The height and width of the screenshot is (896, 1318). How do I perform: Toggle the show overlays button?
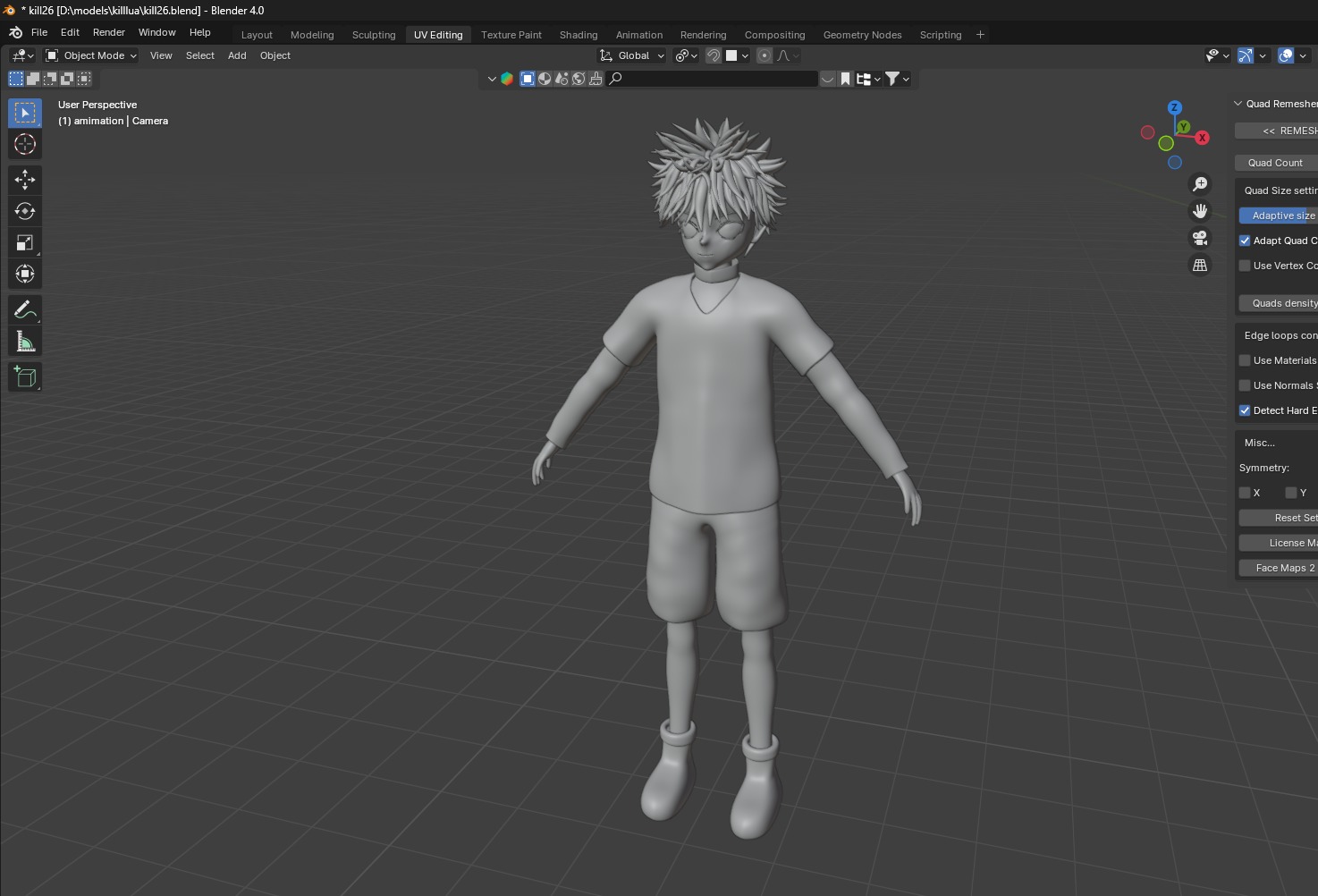(1286, 55)
